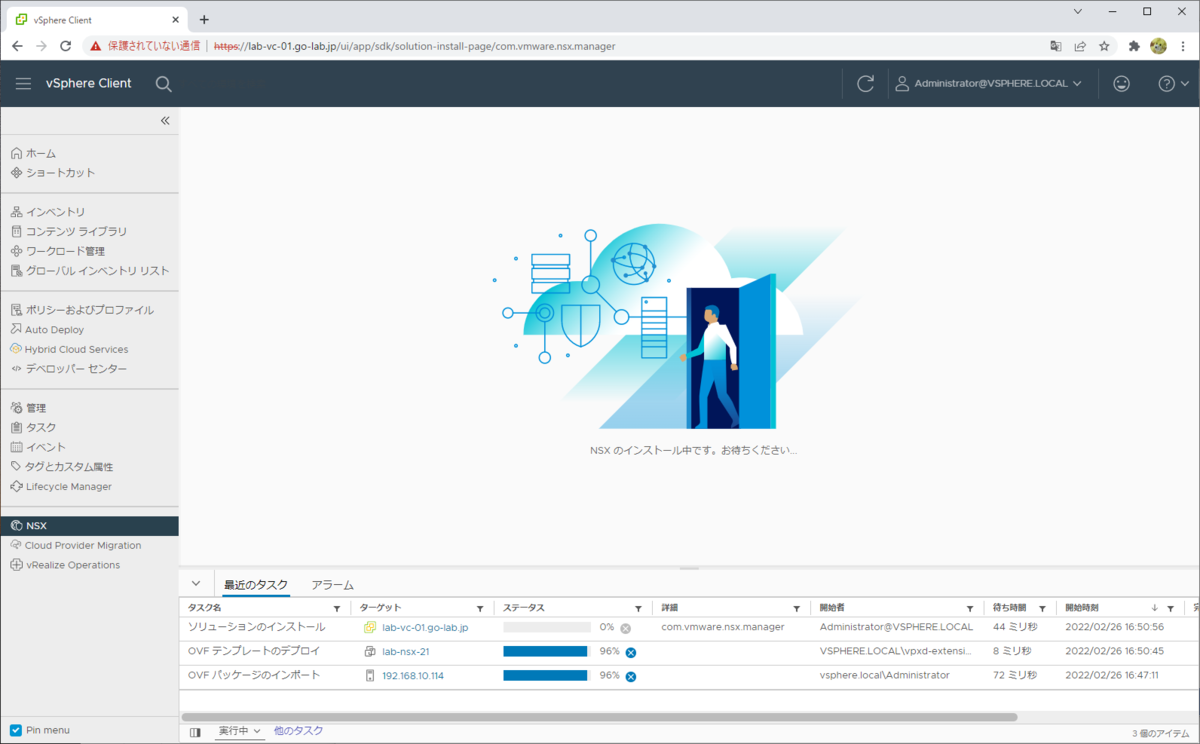Viewport: 1200px width, 744px height.
Task: Click OVF テンプレートのデプロイ progress bar
Action: pos(547,651)
